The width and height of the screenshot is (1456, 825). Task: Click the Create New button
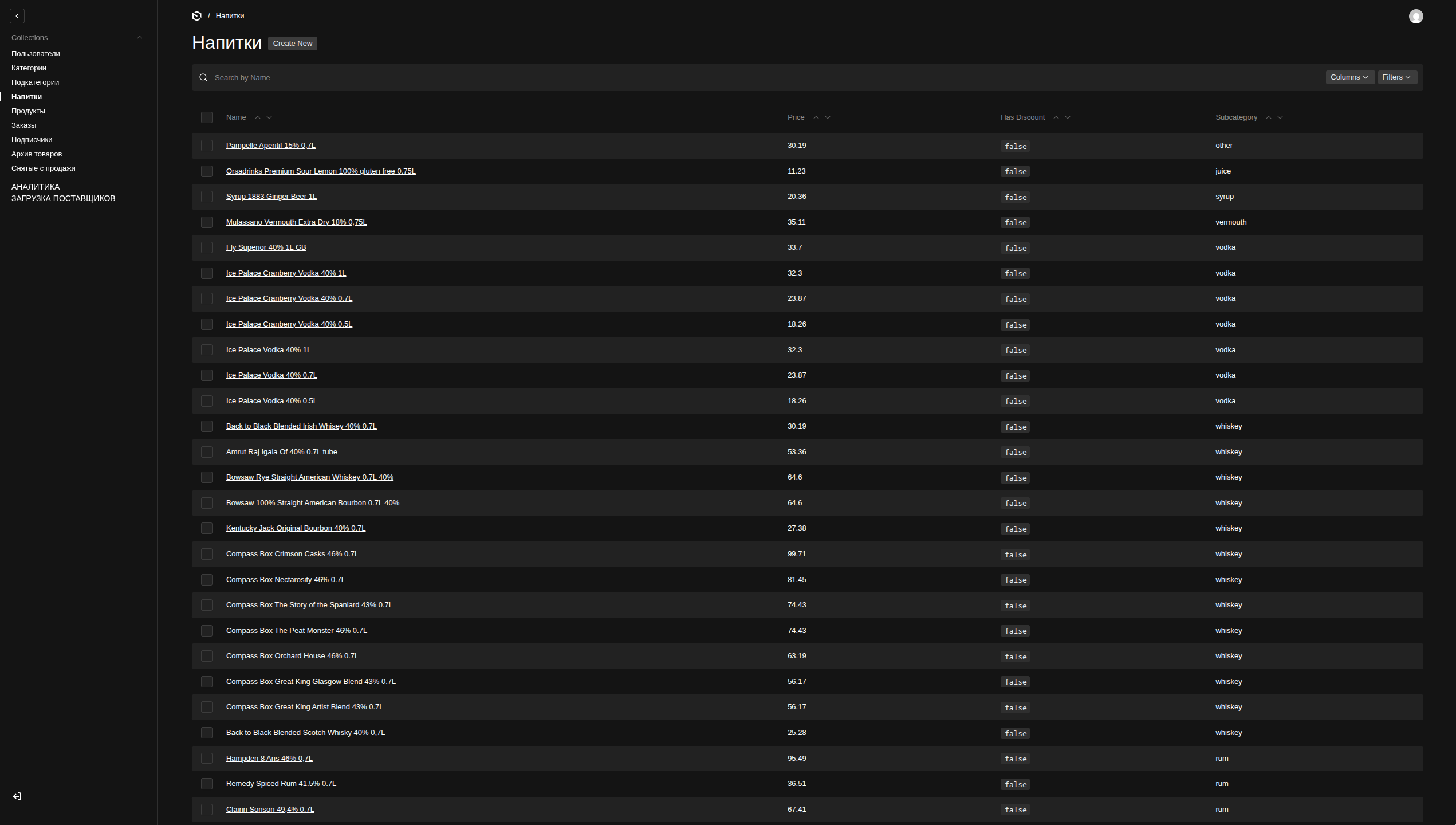(x=293, y=44)
